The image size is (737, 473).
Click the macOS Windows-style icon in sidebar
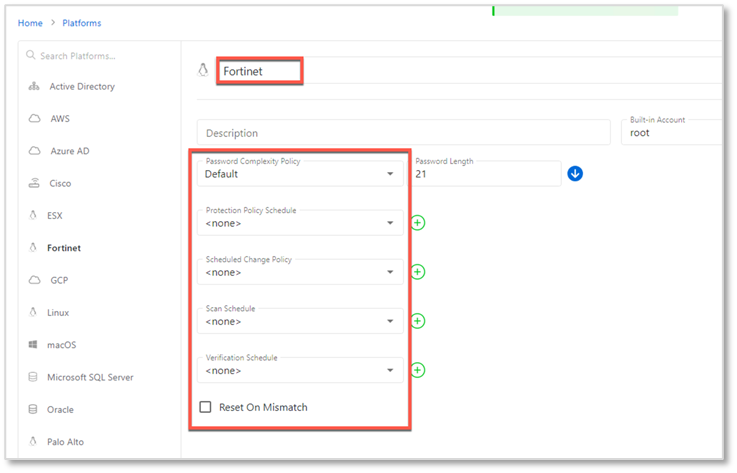click(34, 345)
